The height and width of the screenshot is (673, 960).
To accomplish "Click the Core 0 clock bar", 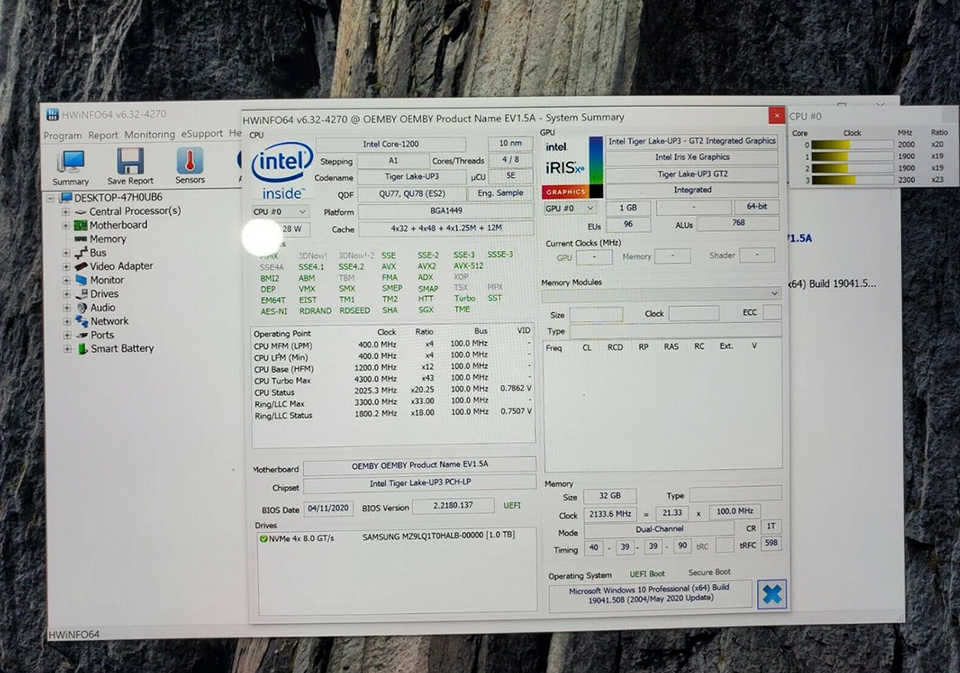I will (852, 145).
